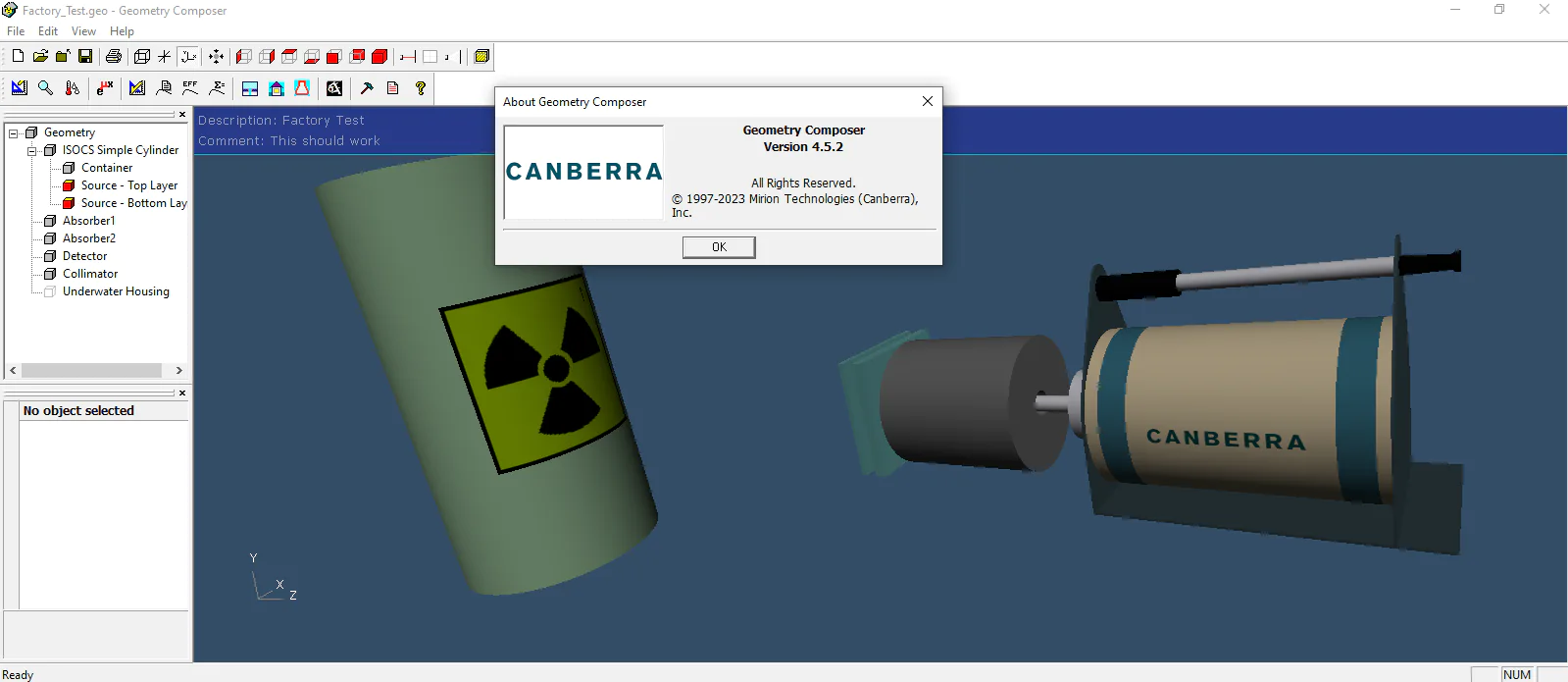Click the EFF efficiency curve icon
Screen dimensions: 1568x682
click(190, 88)
